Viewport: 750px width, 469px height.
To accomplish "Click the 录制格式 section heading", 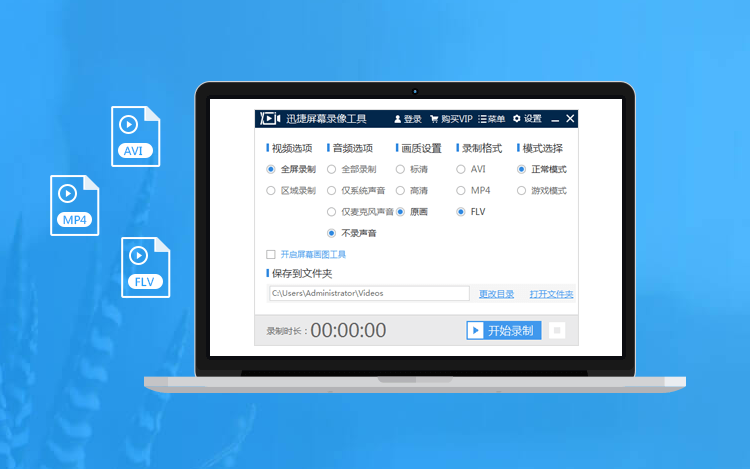I will click(x=482, y=148).
